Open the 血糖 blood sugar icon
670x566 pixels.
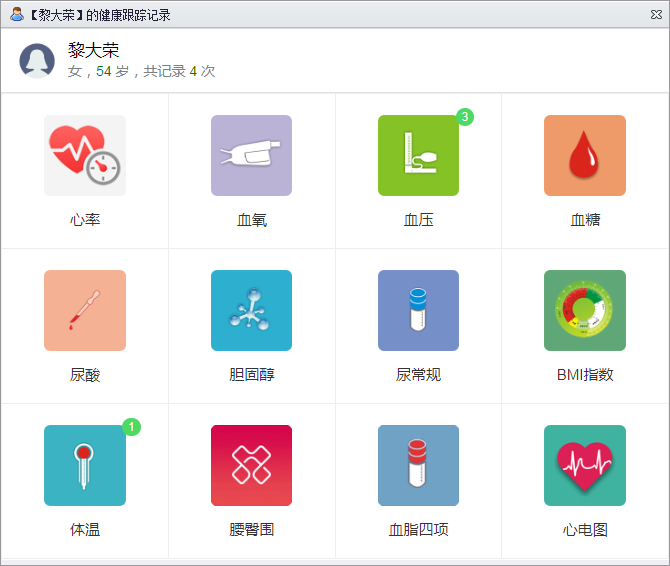pos(585,155)
